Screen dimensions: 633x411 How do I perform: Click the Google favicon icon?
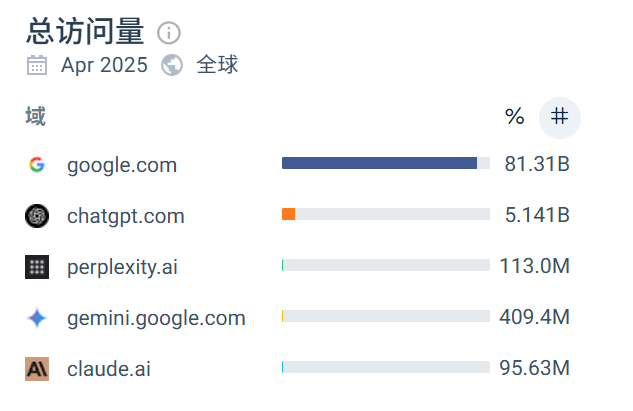coord(37,164)
